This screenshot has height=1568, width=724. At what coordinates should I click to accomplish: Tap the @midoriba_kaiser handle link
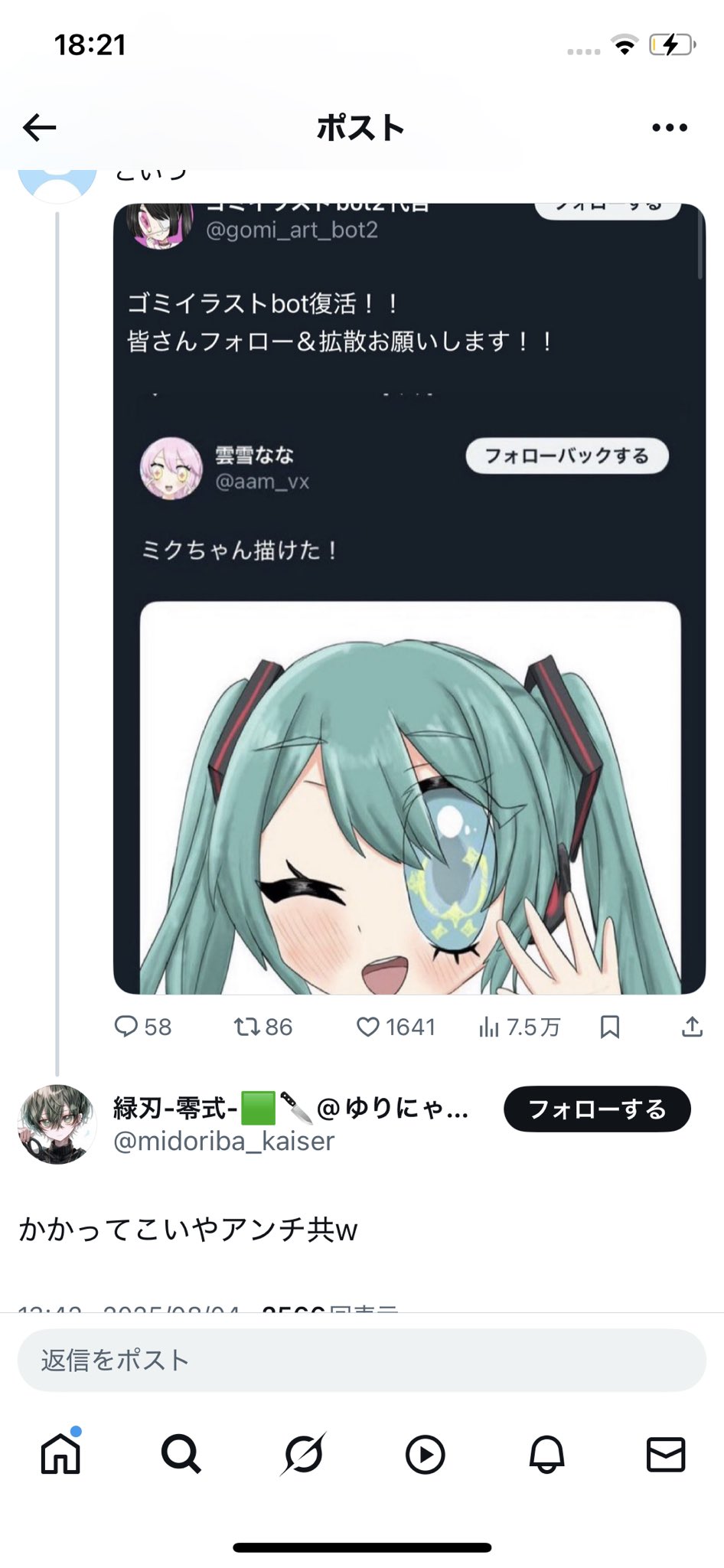point(224,1141)
